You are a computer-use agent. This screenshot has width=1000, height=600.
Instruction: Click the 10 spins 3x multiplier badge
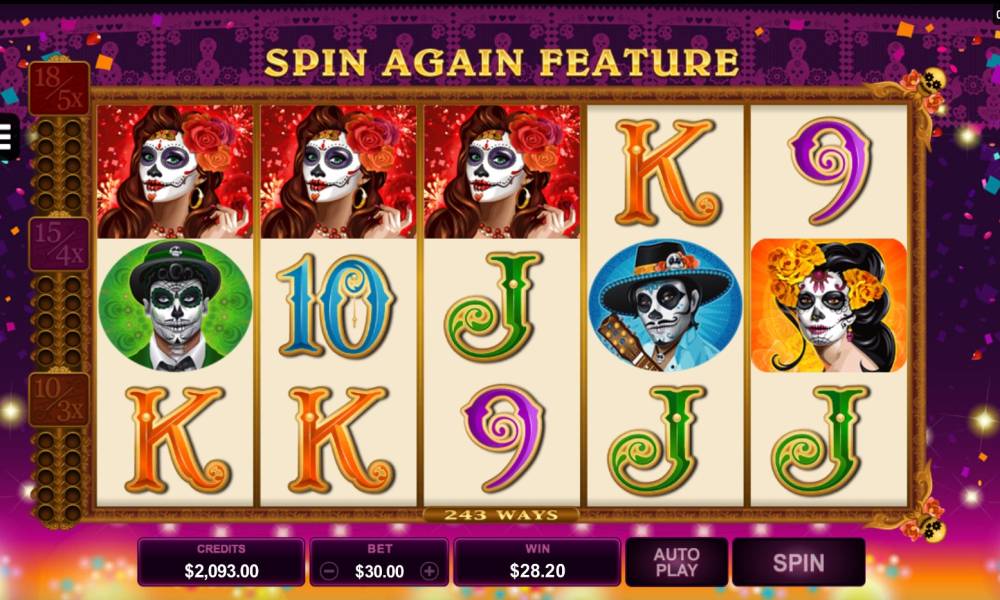tap(59, 399)
